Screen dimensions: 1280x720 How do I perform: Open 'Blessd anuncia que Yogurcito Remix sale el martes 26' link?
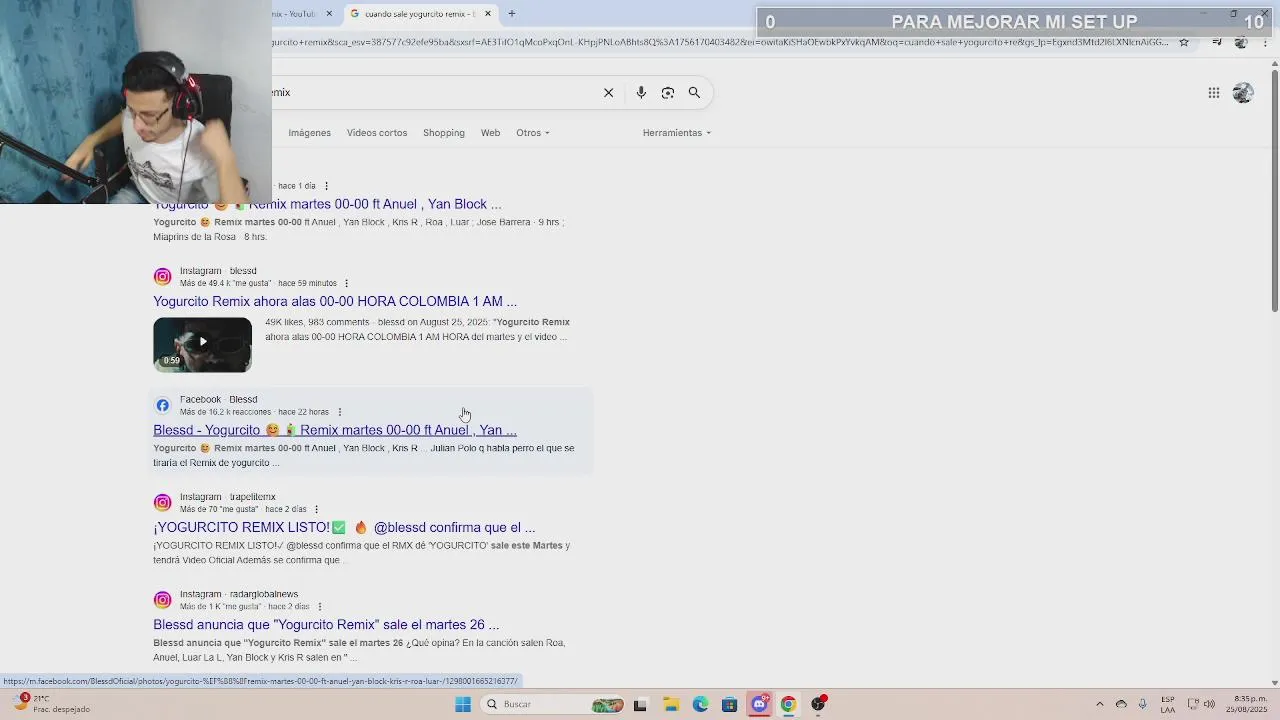[x=326, y=625]
